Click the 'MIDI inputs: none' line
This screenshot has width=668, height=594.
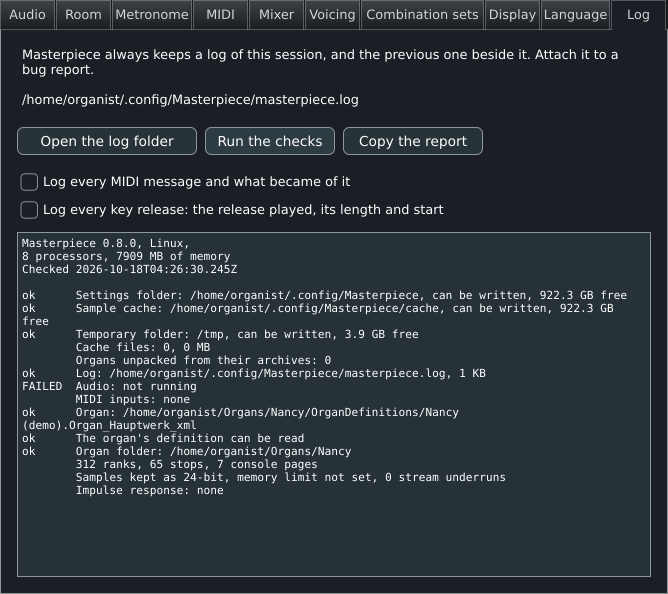[x=132, y=399]
